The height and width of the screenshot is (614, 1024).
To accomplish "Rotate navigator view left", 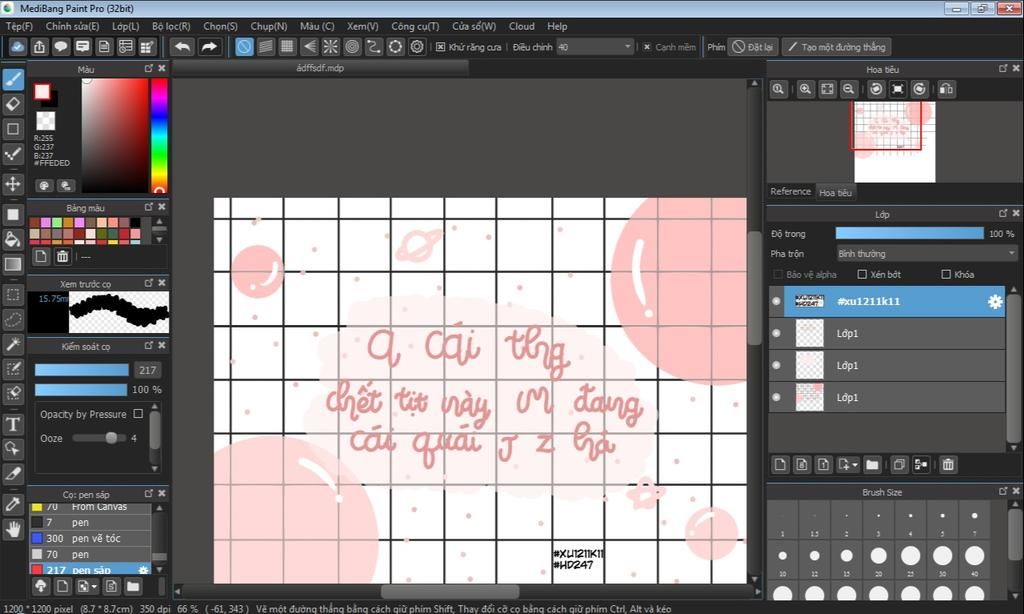I will click(x=876, y=89).
